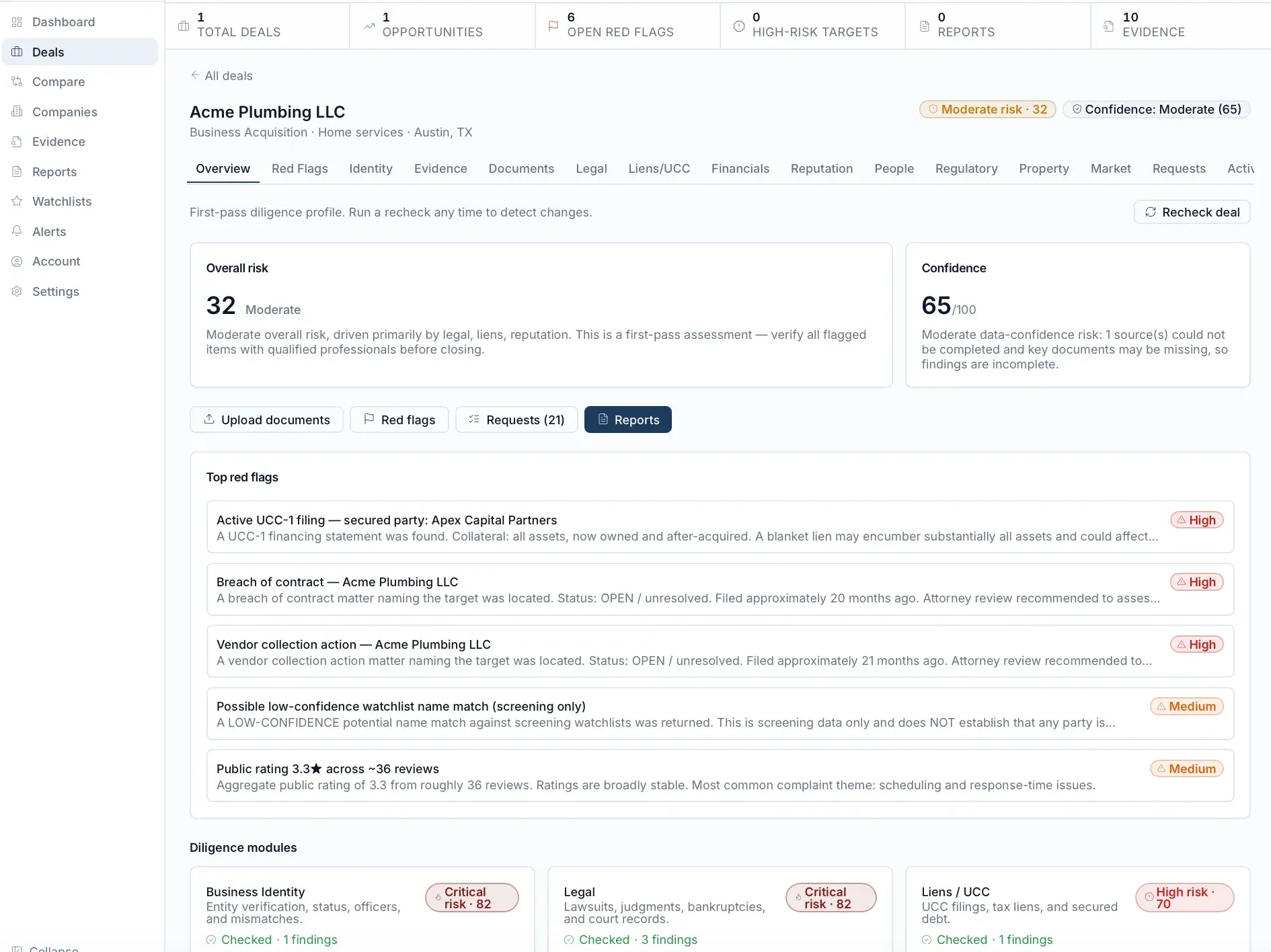
Task: Open the Vendor collection action red flag
Action: point(720,651)
